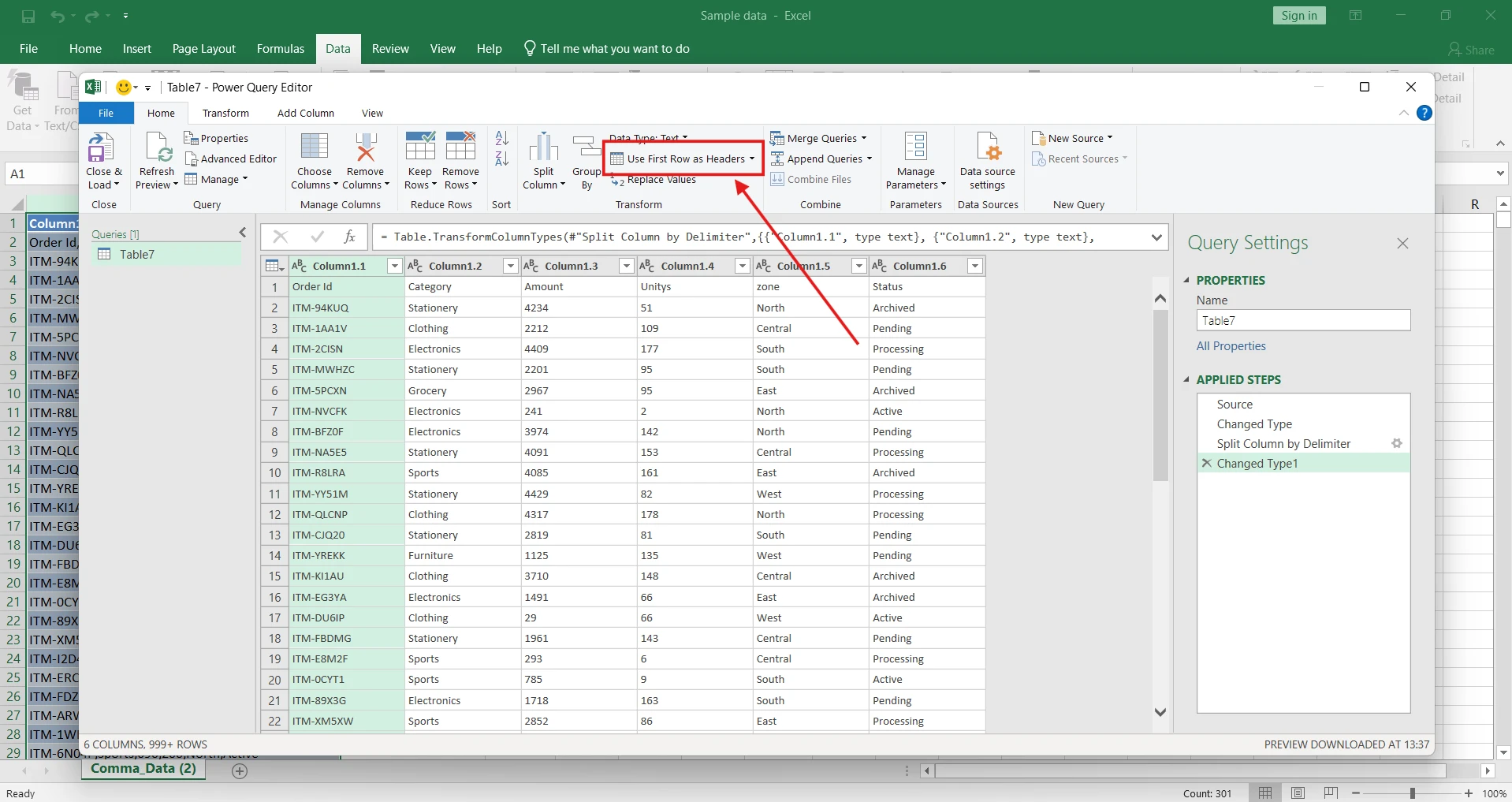Open the Column1.1 filter dropdown

pos(394,267)
